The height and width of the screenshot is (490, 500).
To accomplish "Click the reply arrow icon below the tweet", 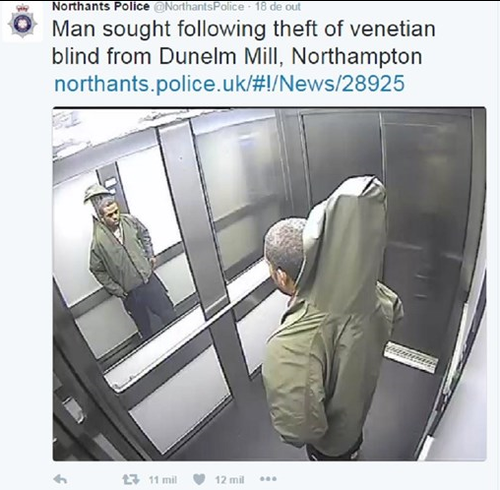I will tap(60, 479).
